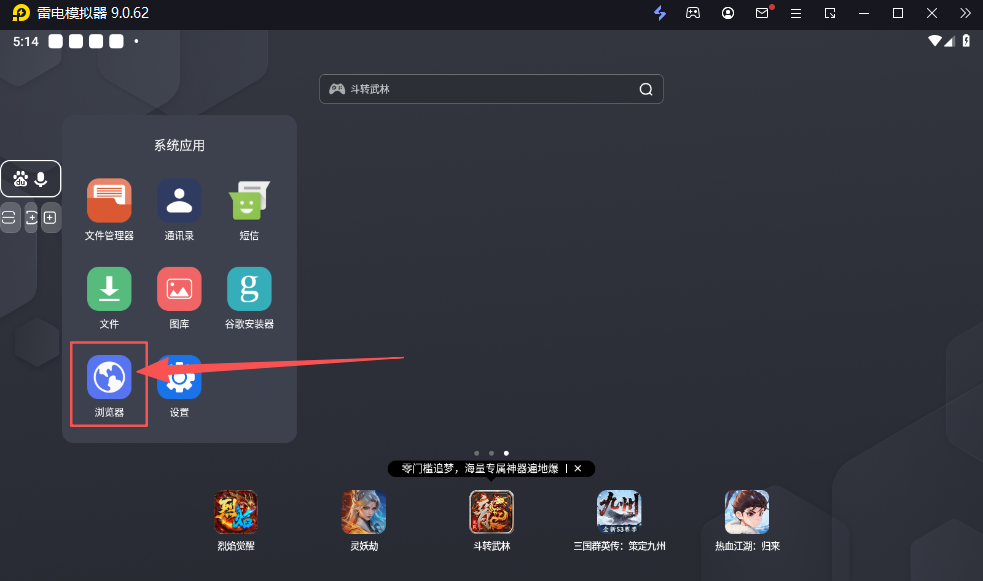
Task: Tap the Baidu voice input microphone
Action: pos(41,179)
